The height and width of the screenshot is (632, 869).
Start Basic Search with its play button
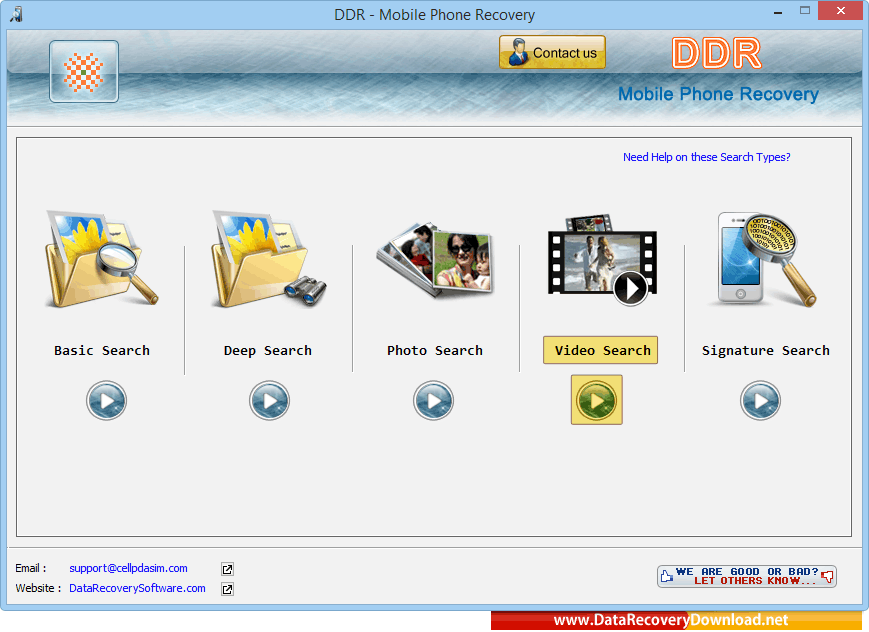pyautogui.click(x=106, y=400)
